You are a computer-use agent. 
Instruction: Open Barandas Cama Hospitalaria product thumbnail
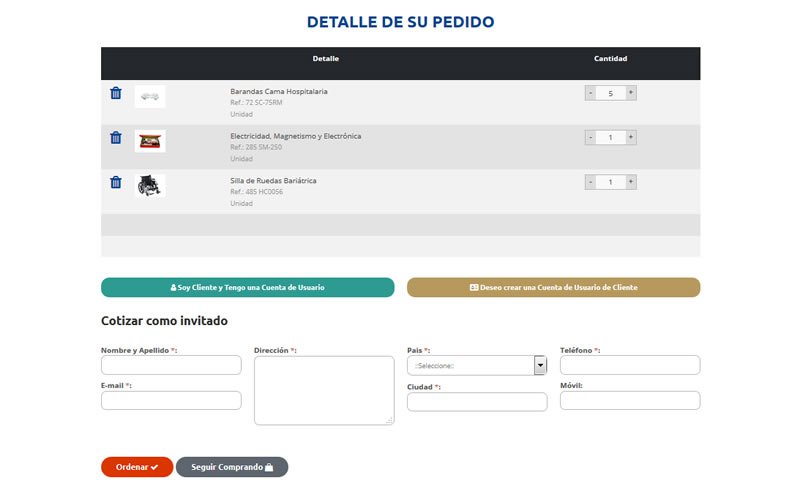coord(150,96)
